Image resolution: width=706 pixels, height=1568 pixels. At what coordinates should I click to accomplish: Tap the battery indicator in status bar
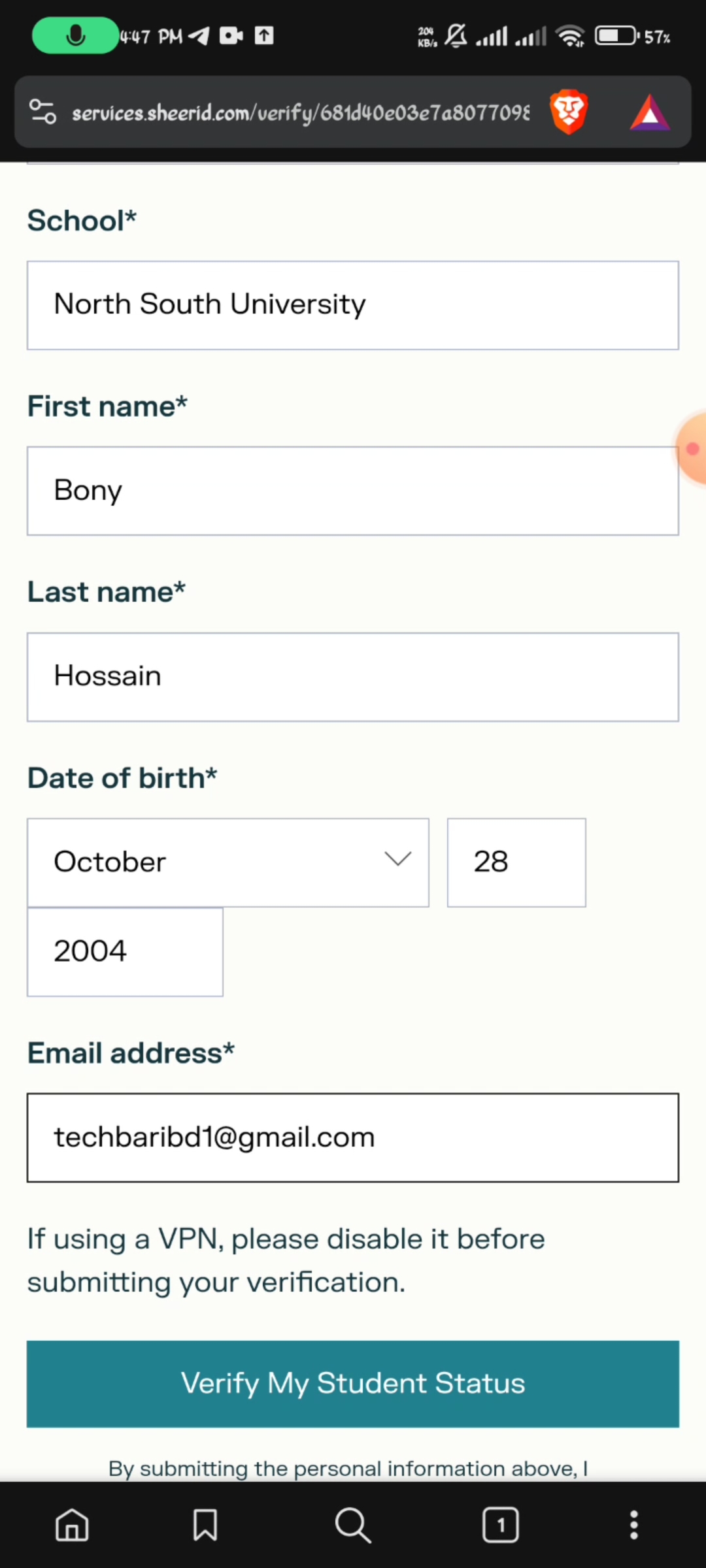tap(616, 36)
